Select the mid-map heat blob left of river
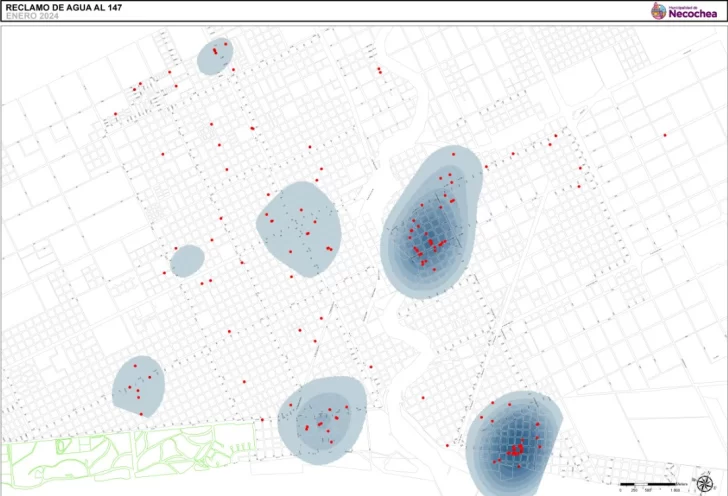728x496 pixels. pos(299,229)
